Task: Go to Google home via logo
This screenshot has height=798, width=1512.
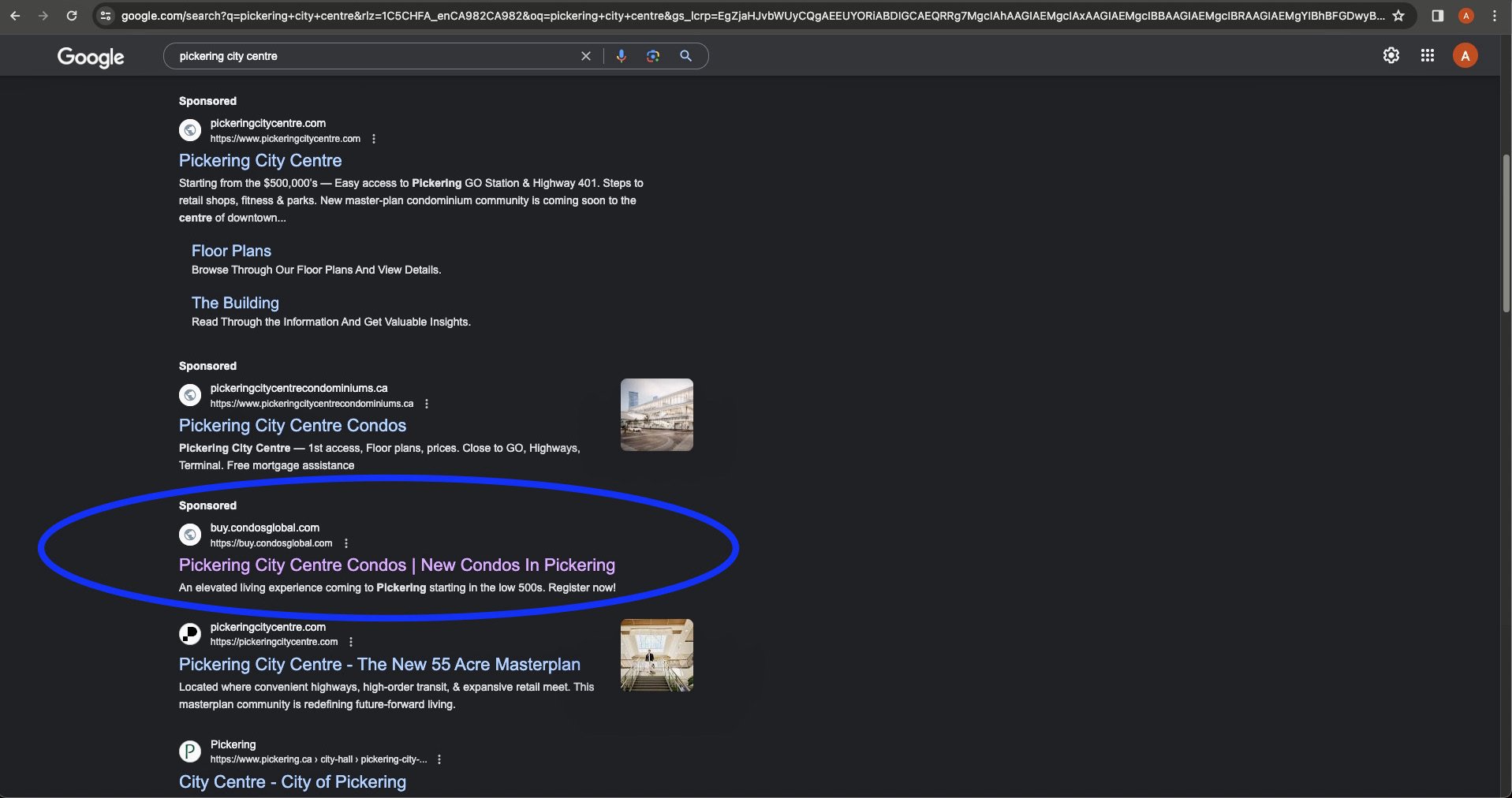Action: pyautogui.click(x=91, y=57)
